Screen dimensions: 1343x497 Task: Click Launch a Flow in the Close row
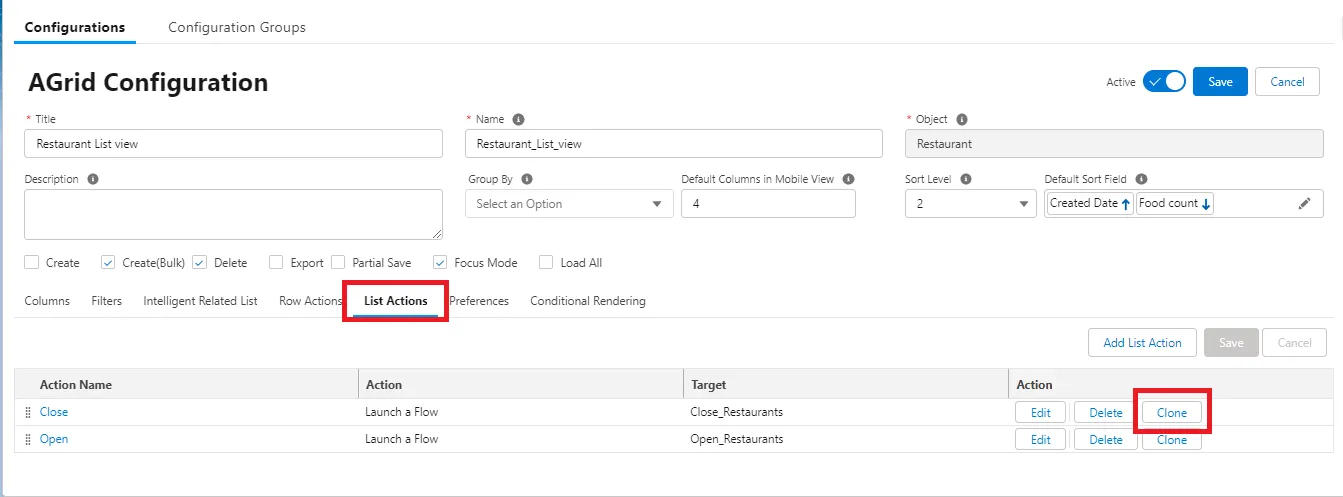(401, 412)
